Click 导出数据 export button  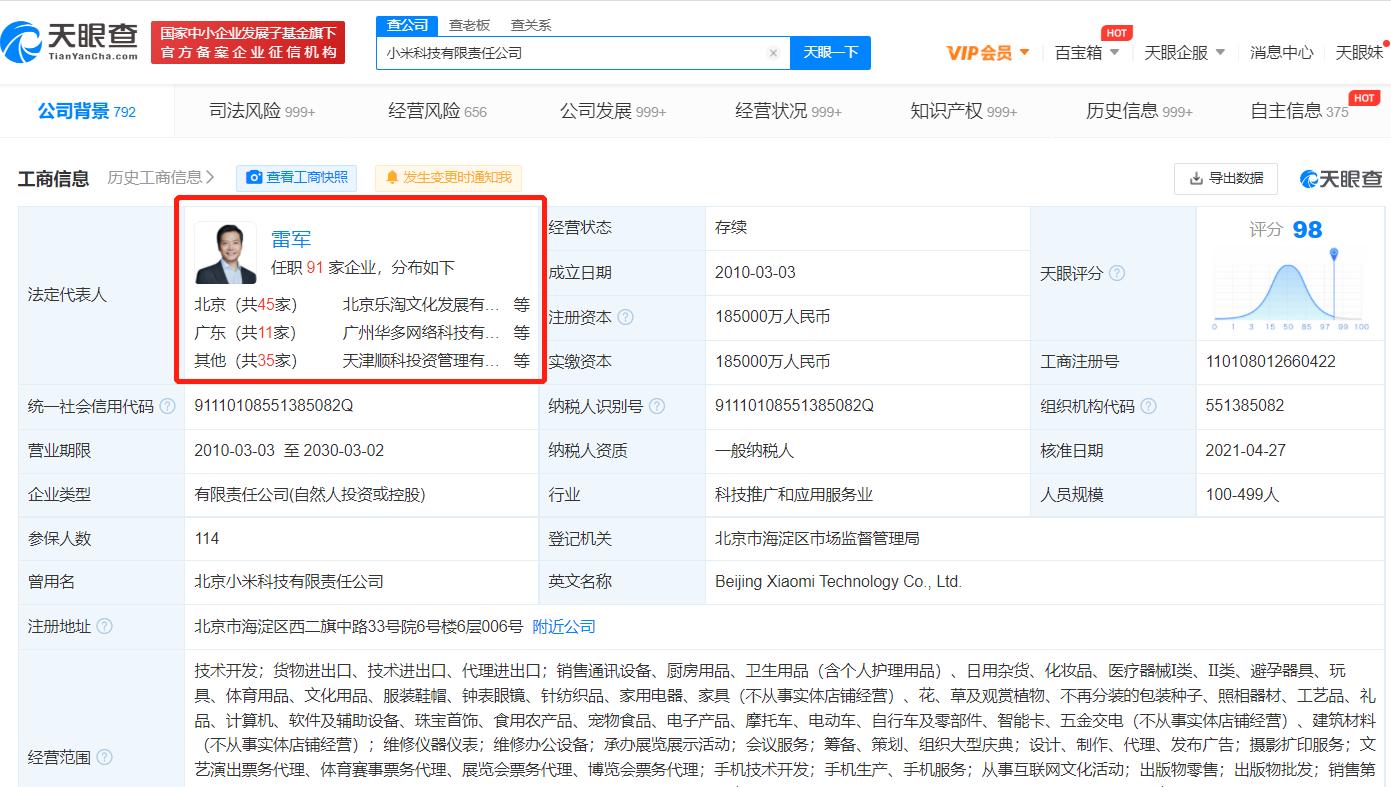click(x=1226, y=178)
